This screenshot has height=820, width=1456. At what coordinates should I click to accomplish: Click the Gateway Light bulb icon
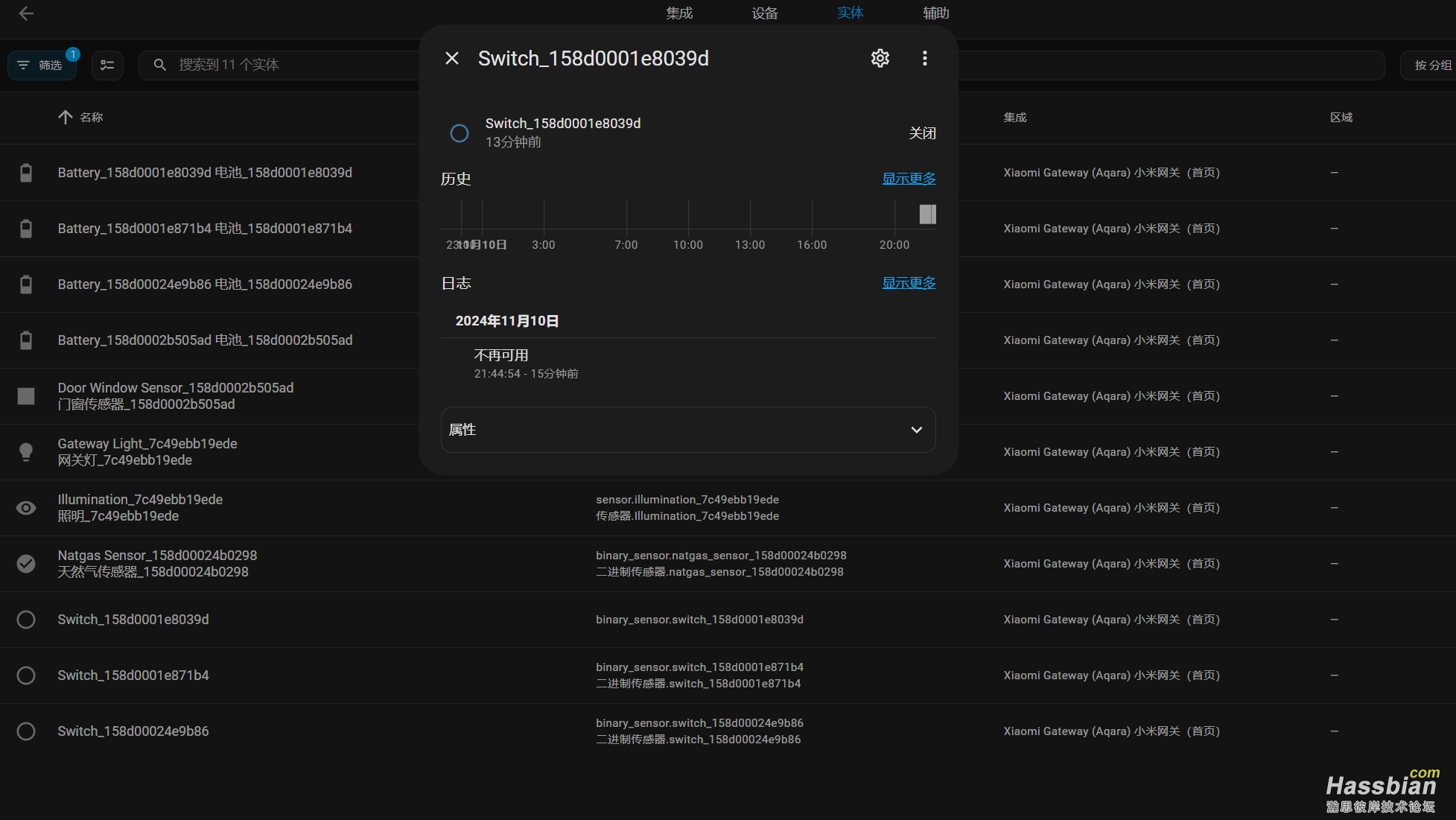(26, 452)
